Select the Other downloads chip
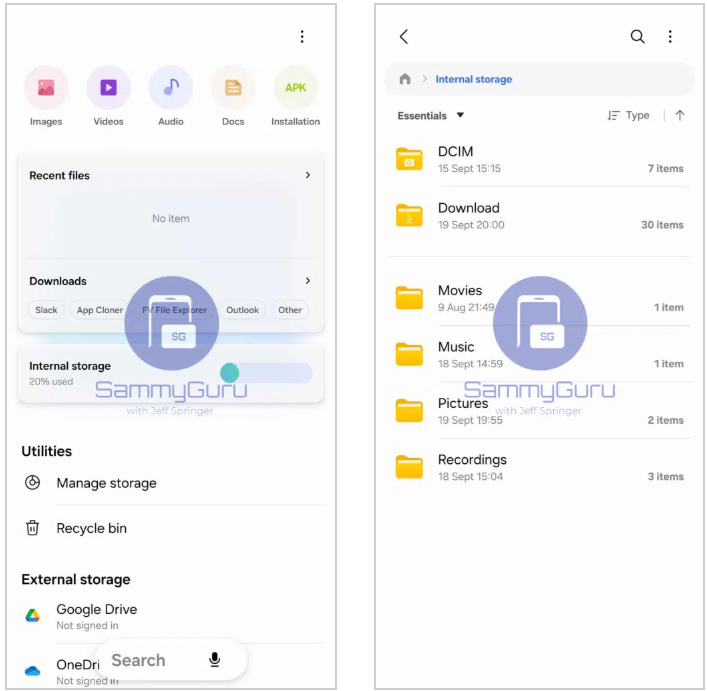Viewport: 707px width, 691px height. click(x=290, y=310)
